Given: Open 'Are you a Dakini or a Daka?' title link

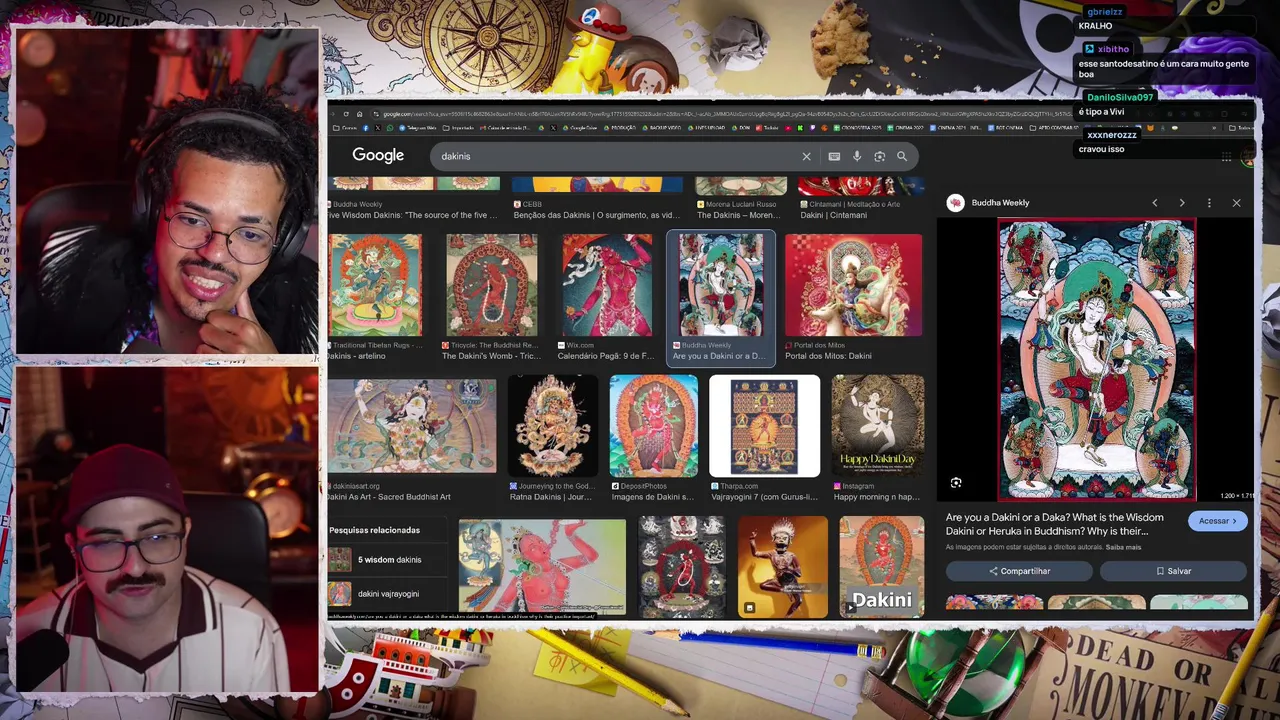Looking at the screenshot, I should point(1055,524).
